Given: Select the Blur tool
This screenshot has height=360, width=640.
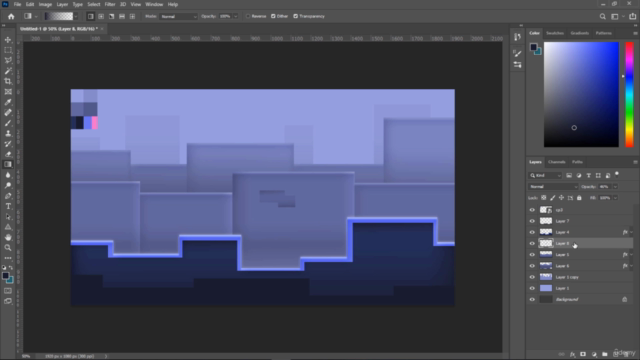Looking at the screenshot, I should pyautogui.click(x=8, y=175).
